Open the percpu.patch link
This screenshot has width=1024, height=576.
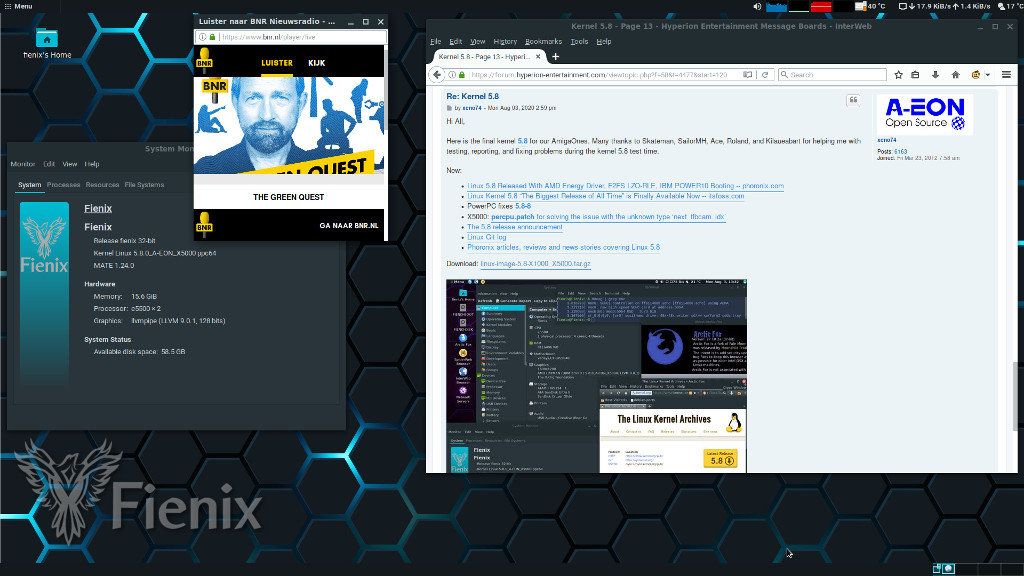click(513, 217)
